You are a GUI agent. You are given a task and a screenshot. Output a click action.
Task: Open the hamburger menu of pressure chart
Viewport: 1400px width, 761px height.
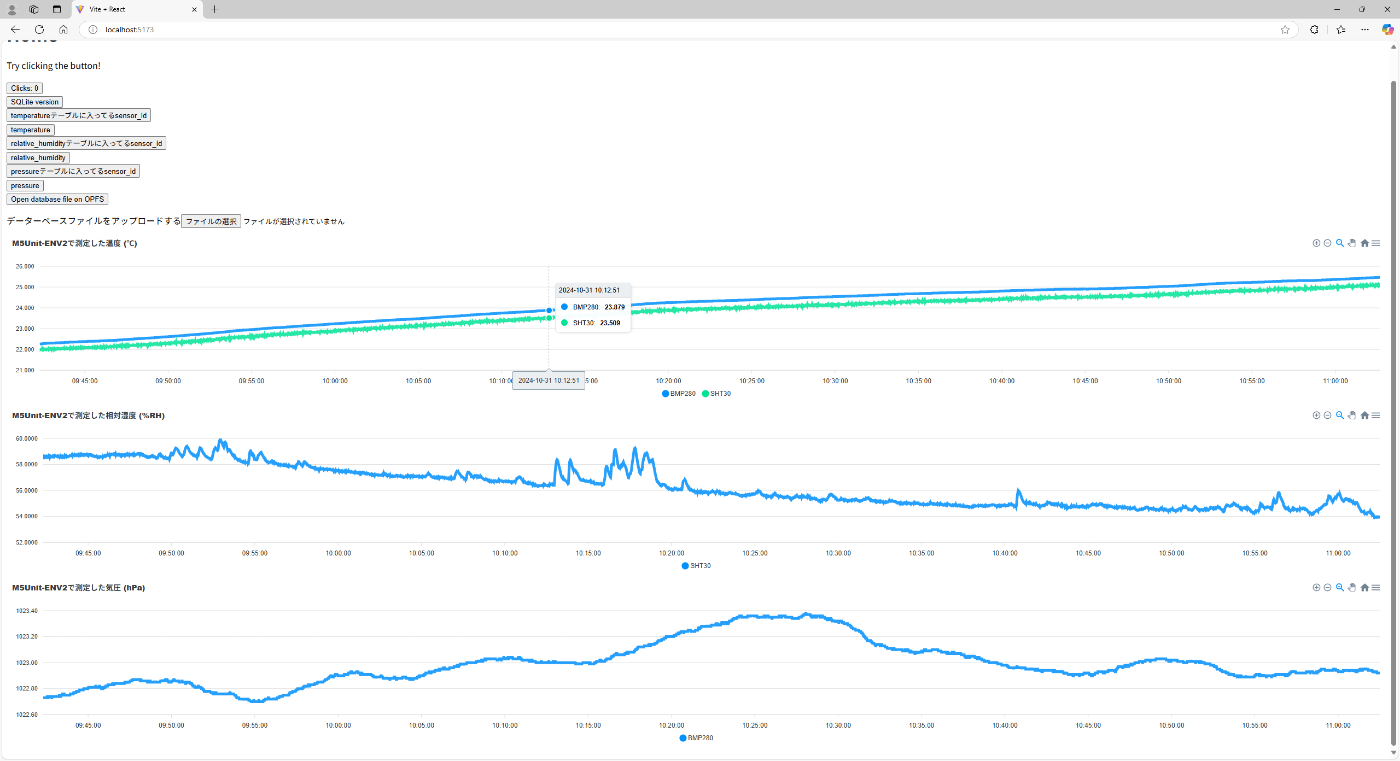coord(1376,587)
